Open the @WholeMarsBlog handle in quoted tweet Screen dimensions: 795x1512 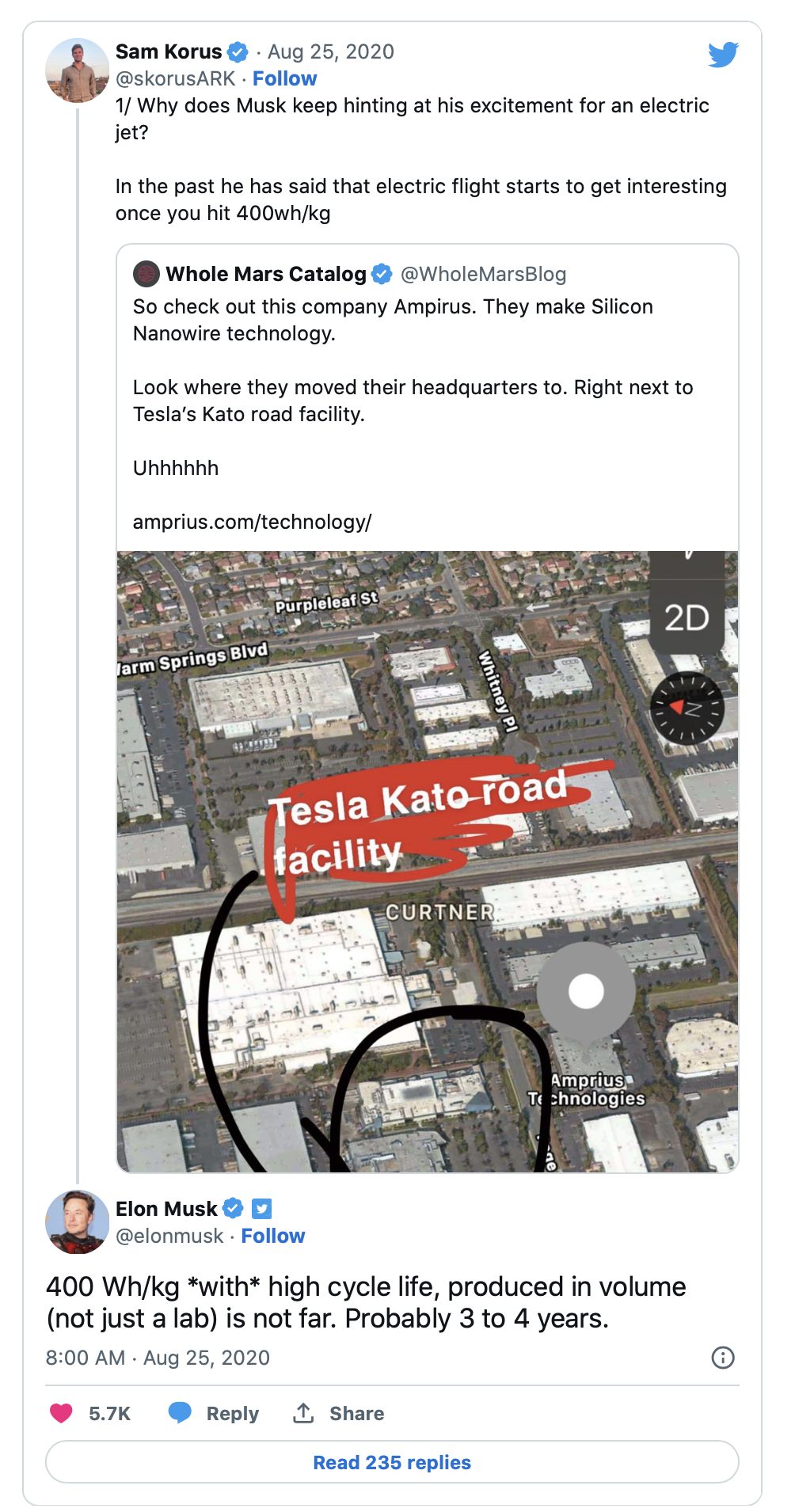pyautogui.click(x=483, y=274)
